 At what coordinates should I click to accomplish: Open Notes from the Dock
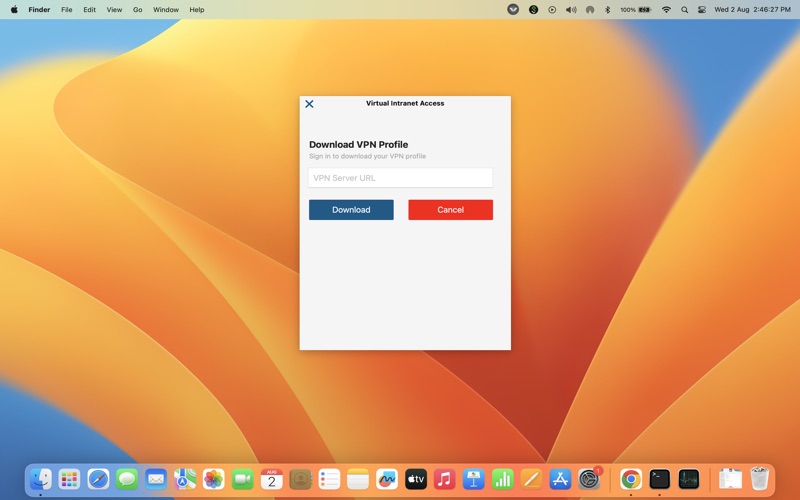[x=358, y=479]
